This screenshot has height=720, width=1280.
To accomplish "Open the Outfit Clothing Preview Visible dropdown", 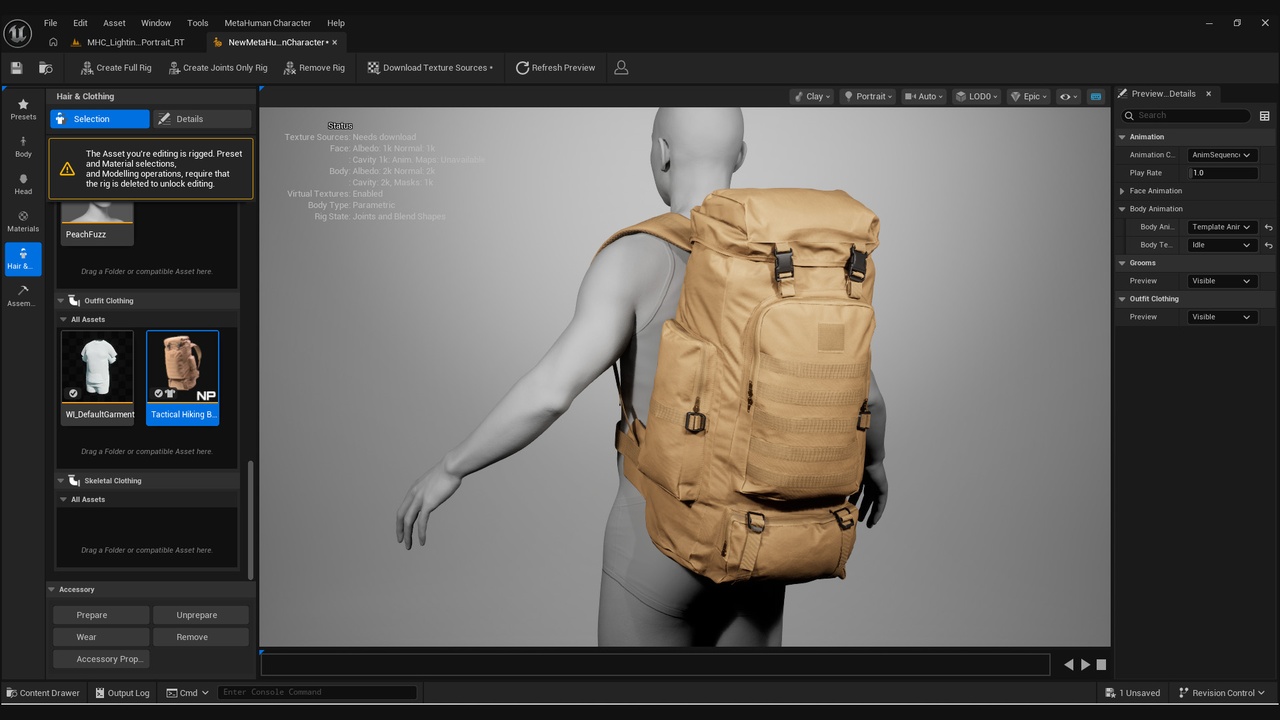I will pyautogui.click(x=1222, y=317).
